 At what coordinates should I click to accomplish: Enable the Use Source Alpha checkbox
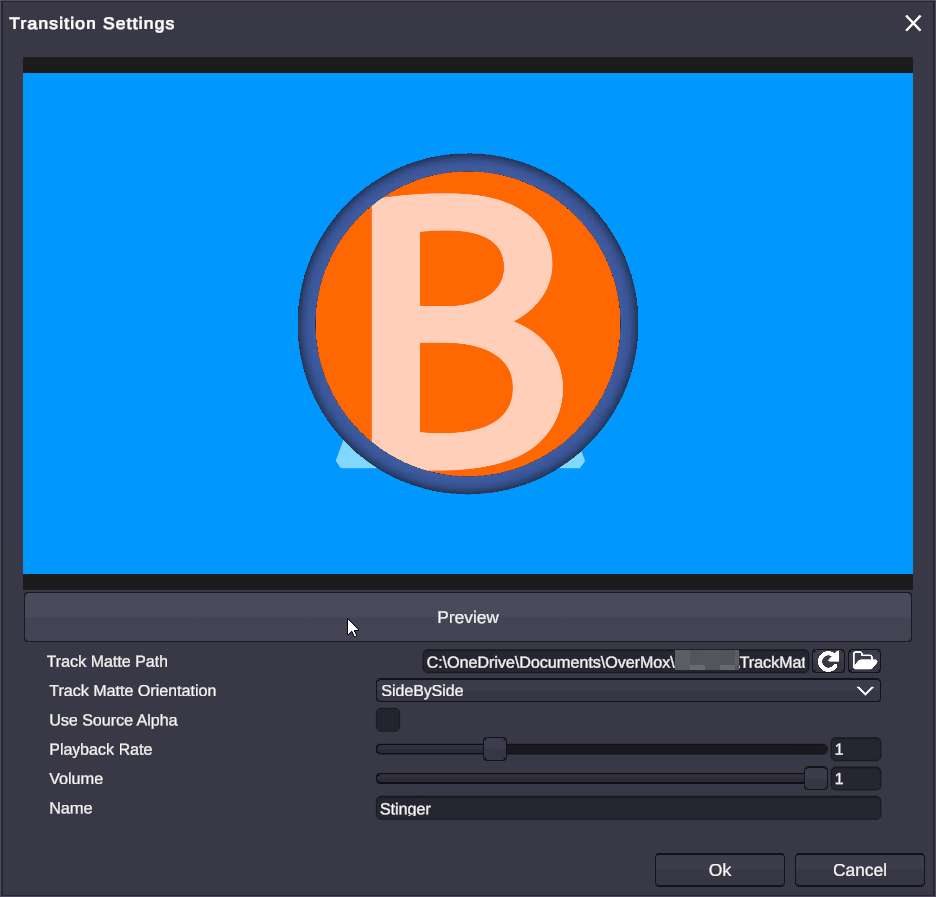(x=388, y=720)
